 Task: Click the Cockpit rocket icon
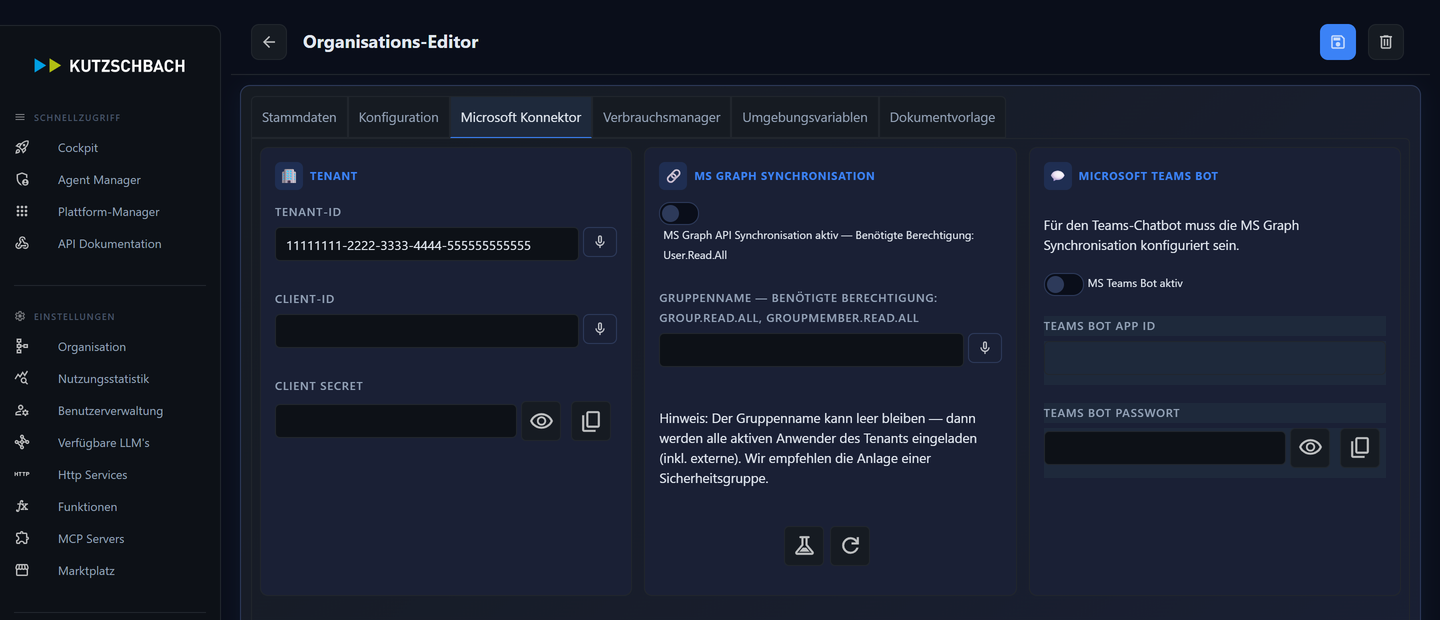pyautogui.click(x=22, y=148)
